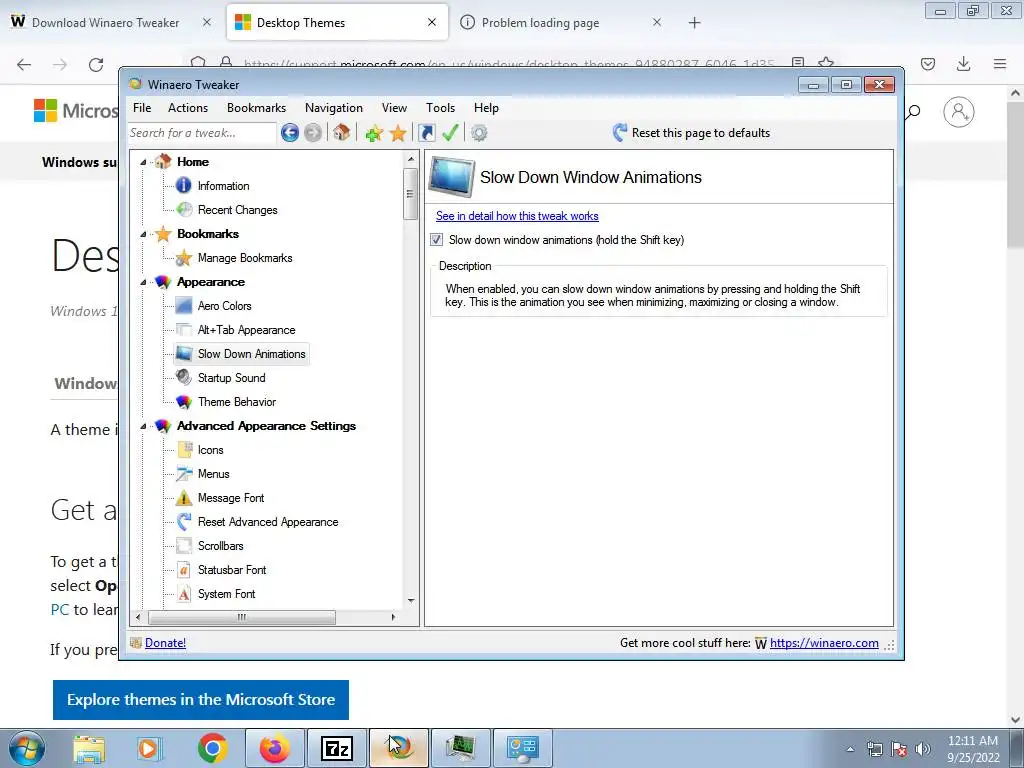The width and height of the screenshot is (1024, 768).
Task: Collapse the Bookmarks tree node
Action: pos(143,234)
